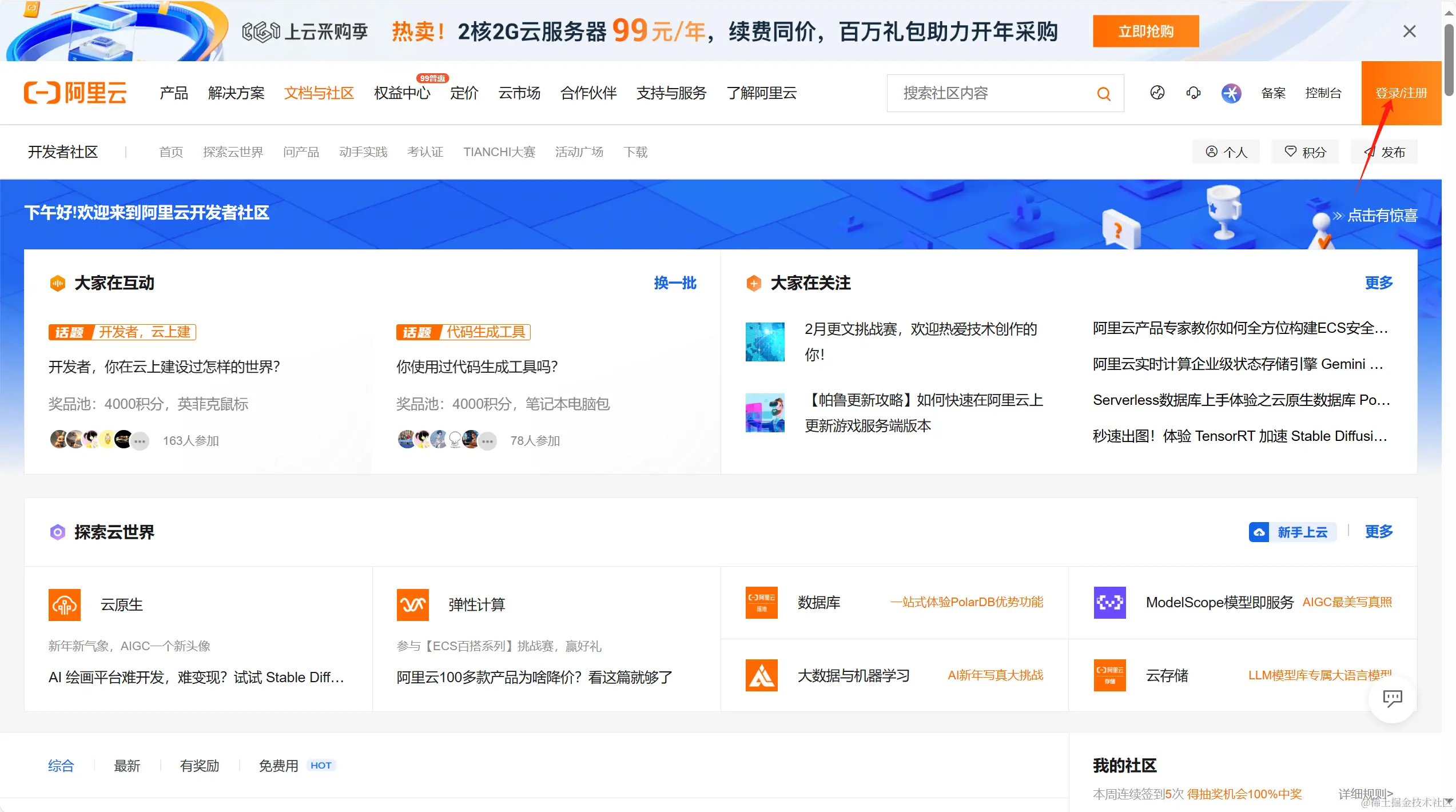Click the ModelScope purple icon
Screen dimensions: 1456x812
pos(1109,602)
